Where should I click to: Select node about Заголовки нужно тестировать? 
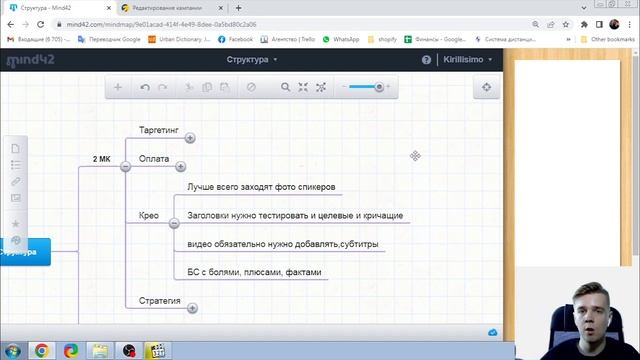(x=295, y=216)
